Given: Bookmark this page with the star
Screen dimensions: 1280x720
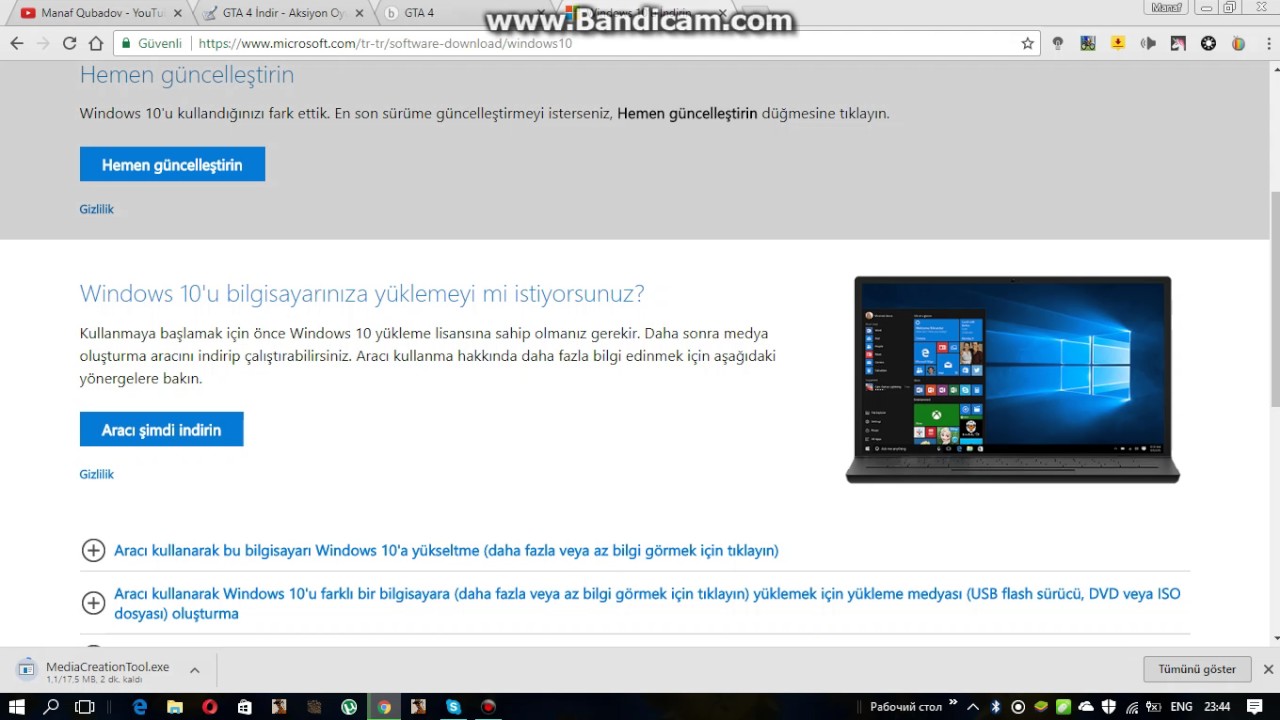Looking at the screenshot, I should [x=1027, y=43].
